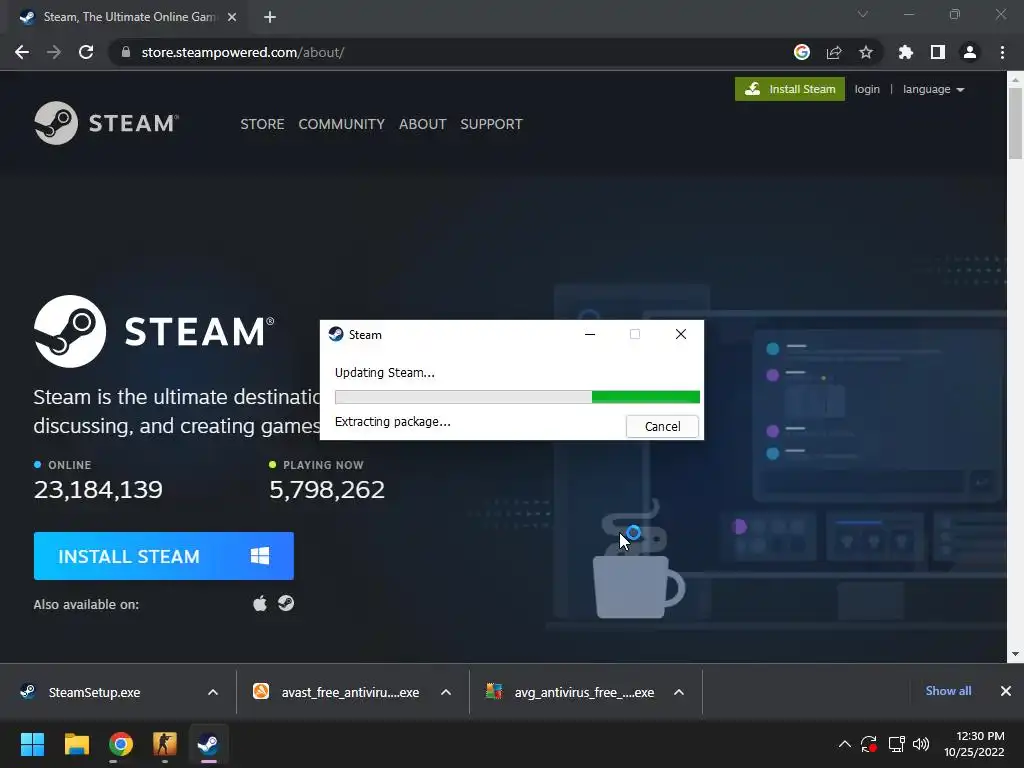Viewport: 1024px width, 768px height.
Task: Open the ABOUT menu item
Action: pyautogui.click(x=423, y=124)
